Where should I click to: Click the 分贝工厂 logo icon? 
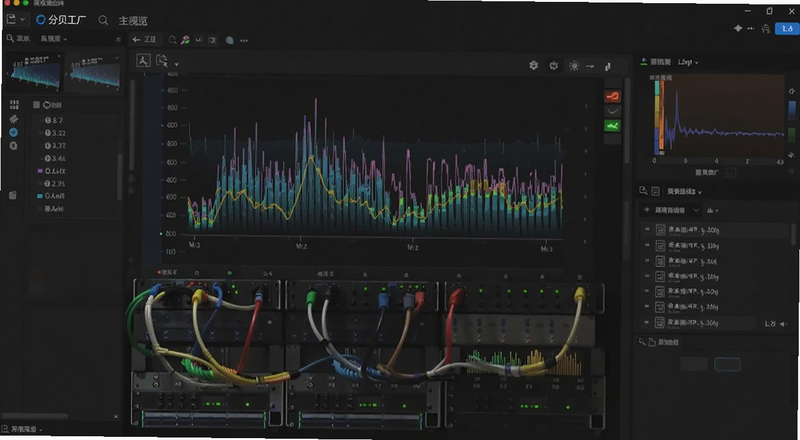41,20
